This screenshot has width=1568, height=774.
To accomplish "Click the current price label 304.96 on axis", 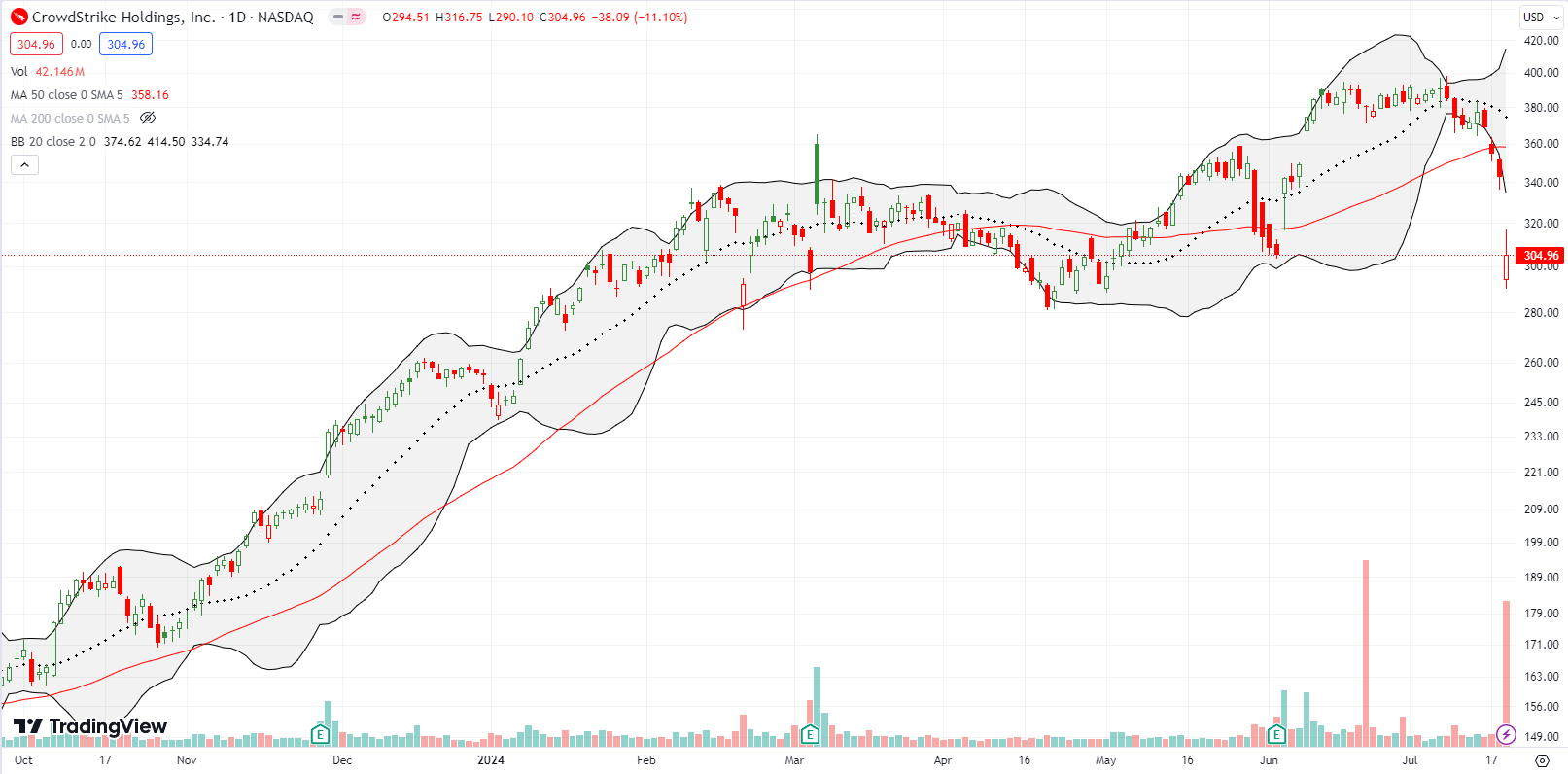I will [x=1540, y=256].
